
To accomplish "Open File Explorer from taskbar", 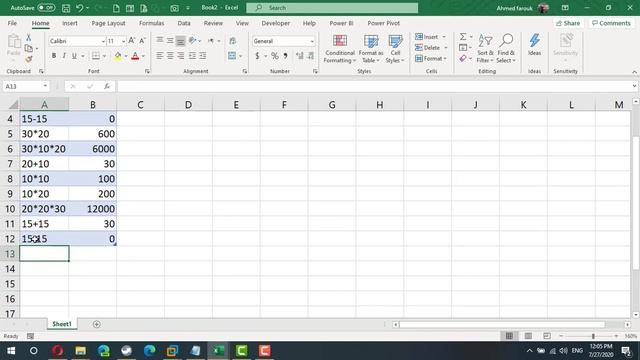I will click(80, 351).
